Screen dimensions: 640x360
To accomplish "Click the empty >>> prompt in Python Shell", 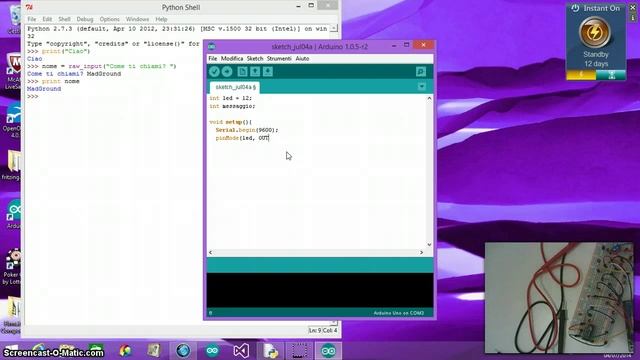I will [x=33, y=96].
